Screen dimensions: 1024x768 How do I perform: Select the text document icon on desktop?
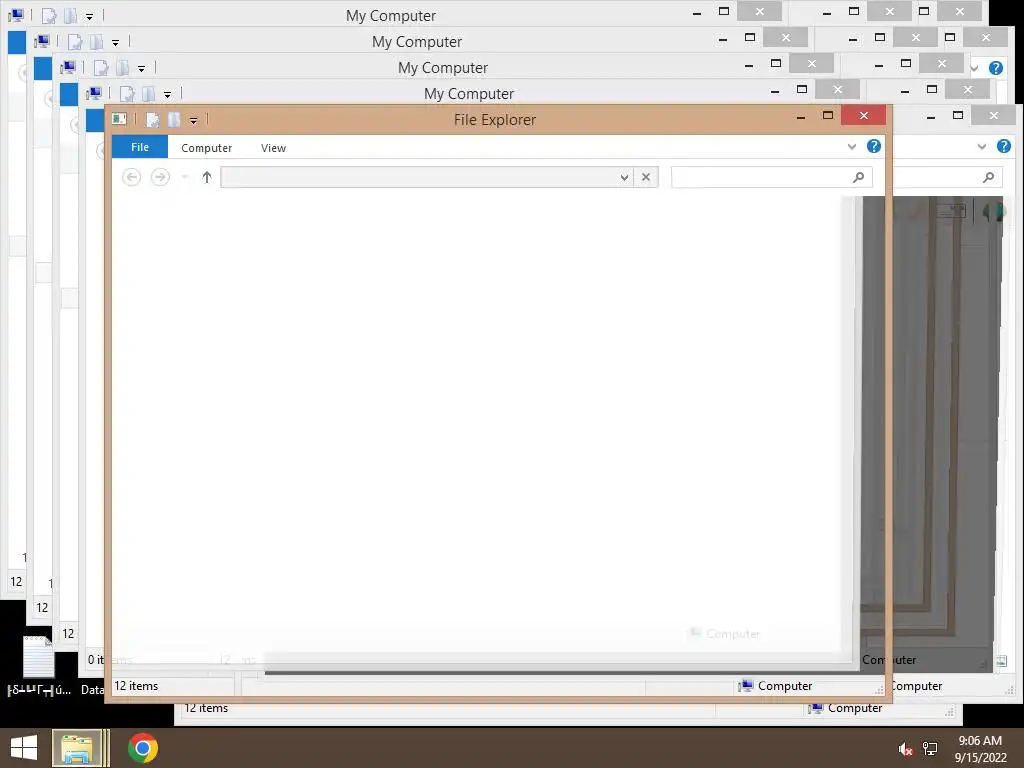click(x=39, y=657)
